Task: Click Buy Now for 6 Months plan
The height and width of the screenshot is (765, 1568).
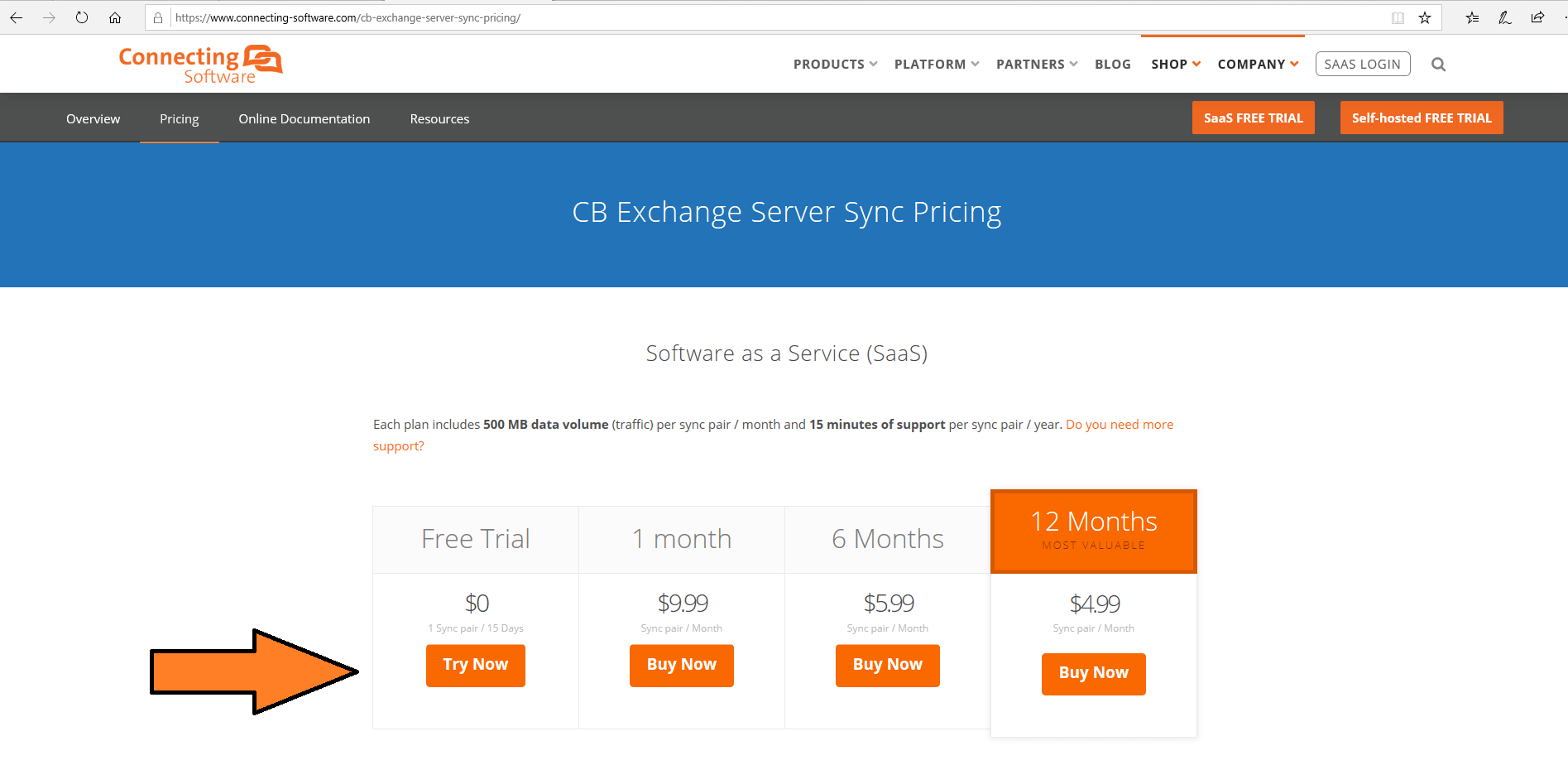Action: [x=887, y=665]
